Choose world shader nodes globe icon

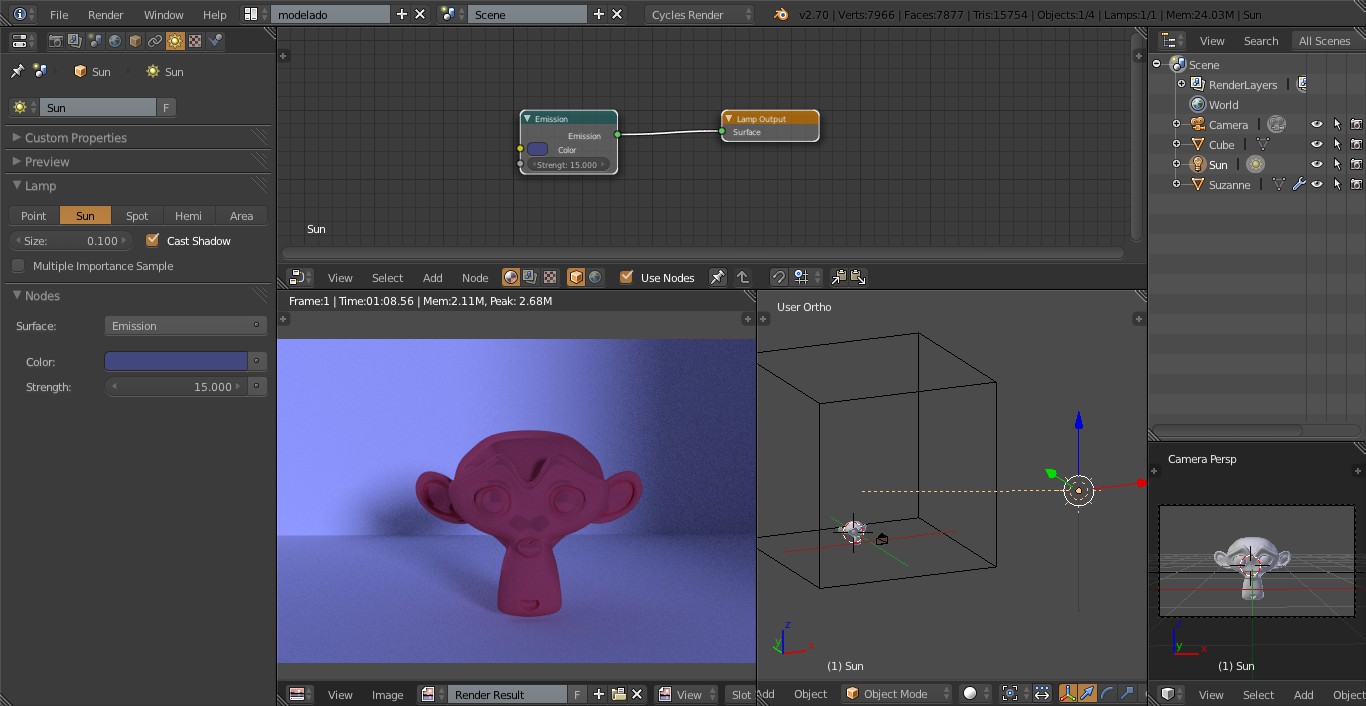coord(595,277)
